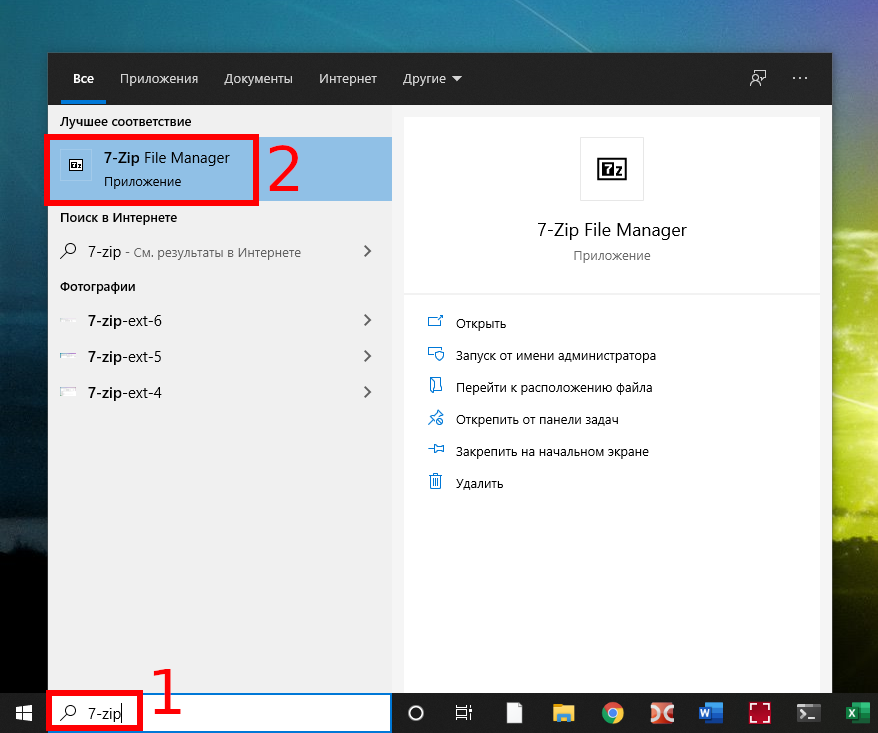The height and width of the screenshot is (733, 878).
Task: Open 7-Zip File Manager best match result
Action: coord(166,168)
